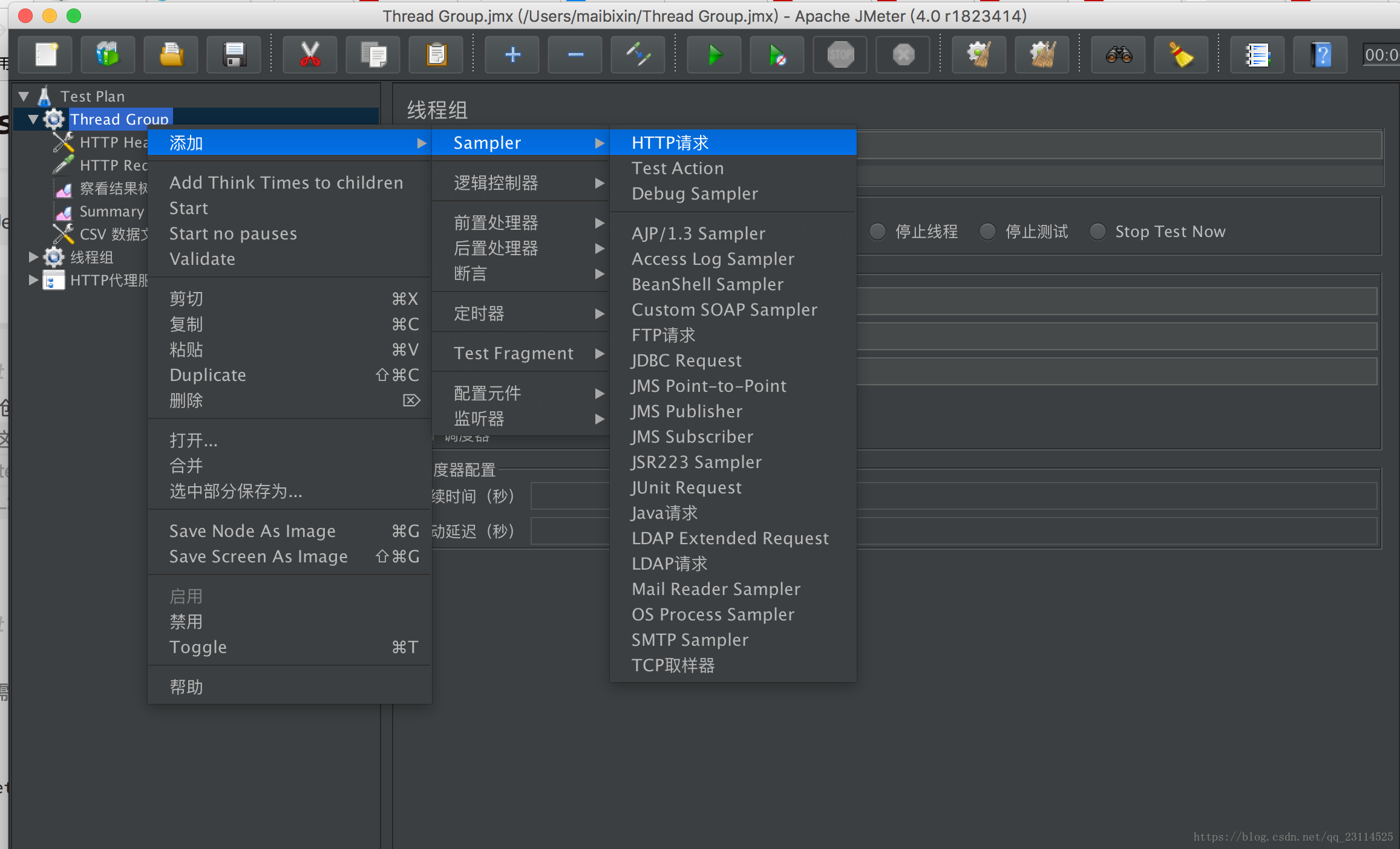Open the 监听器 submenu

pyautogui.click(x=521, y=418)
